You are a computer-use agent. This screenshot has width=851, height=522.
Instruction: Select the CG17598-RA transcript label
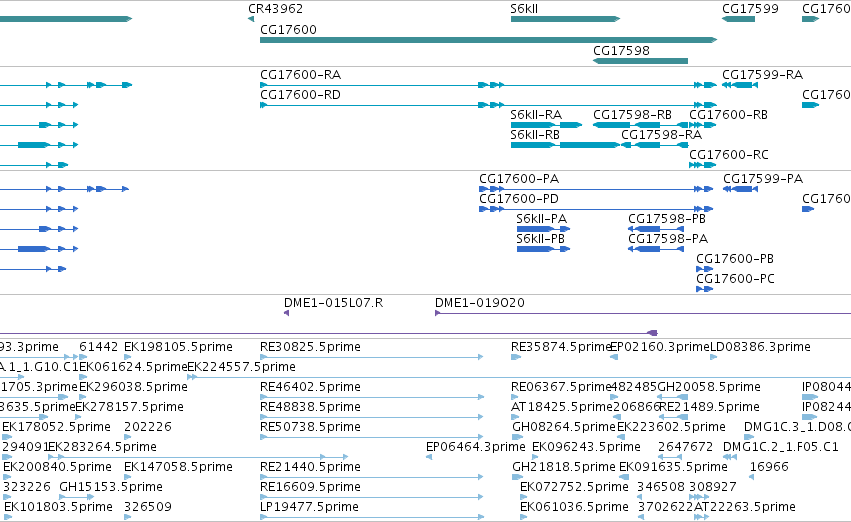[x=661, y=135]
